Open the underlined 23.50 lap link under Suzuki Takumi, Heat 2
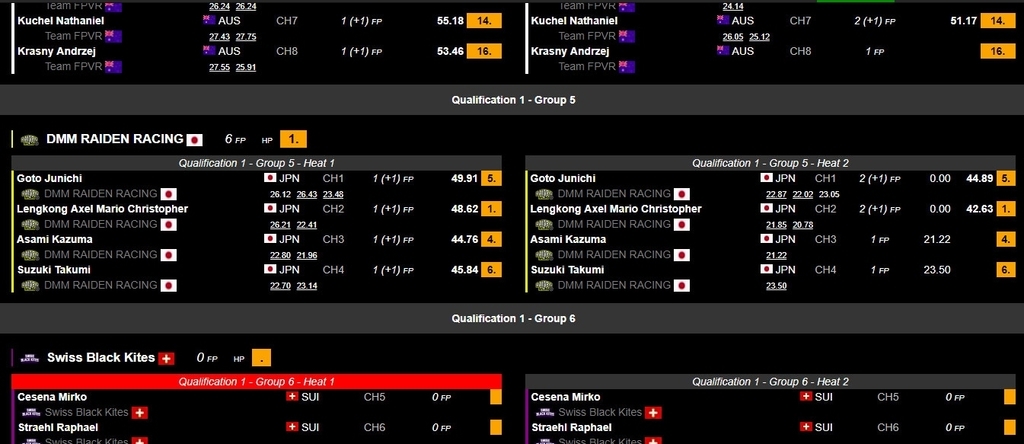 point(776,285)
